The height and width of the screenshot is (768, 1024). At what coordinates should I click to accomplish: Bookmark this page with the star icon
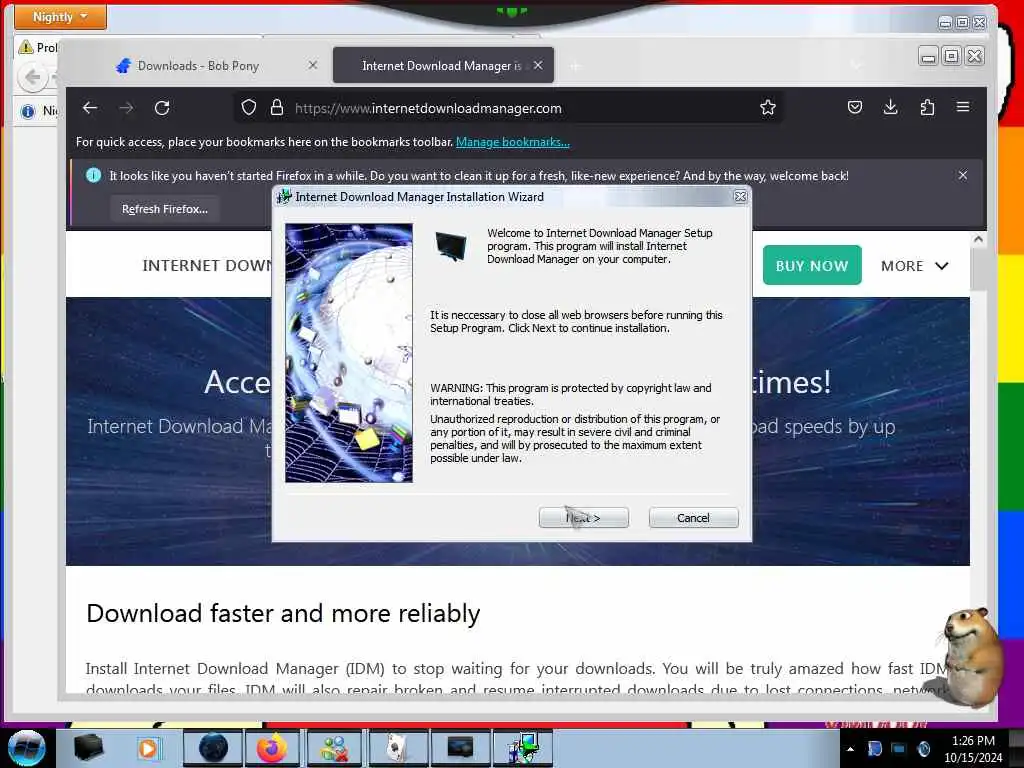(x=768, y=107)
